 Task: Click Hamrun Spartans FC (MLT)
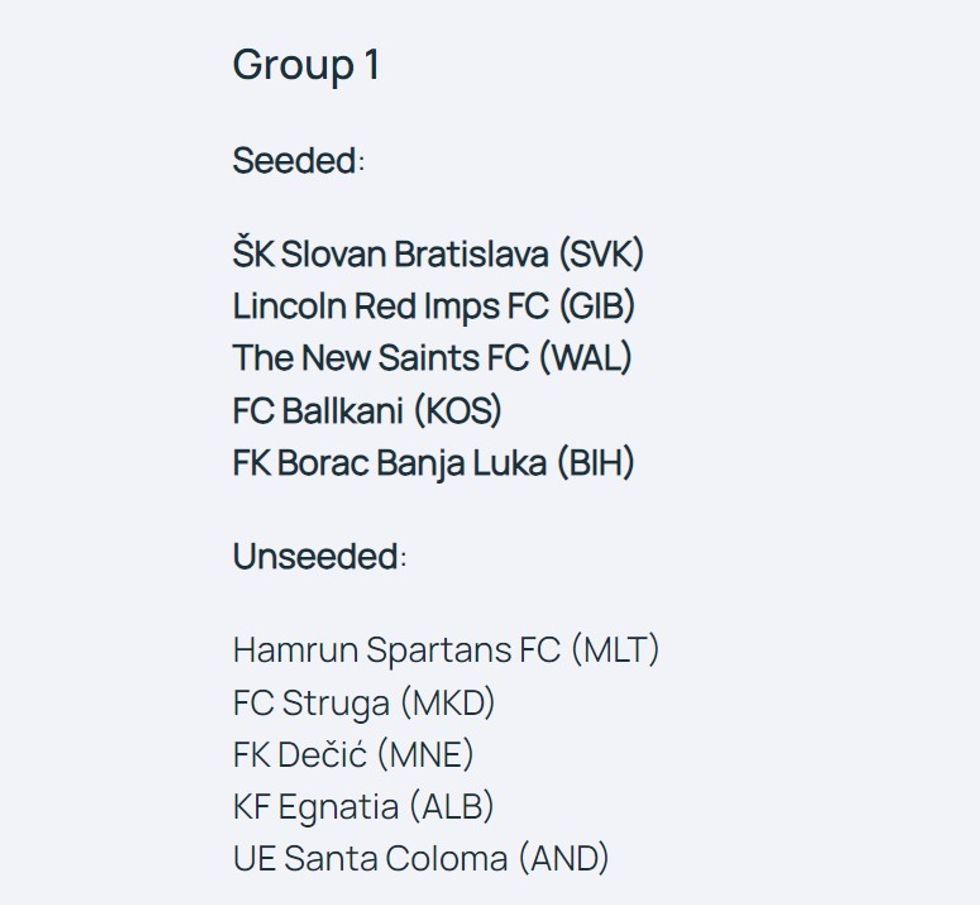(445, 650)
